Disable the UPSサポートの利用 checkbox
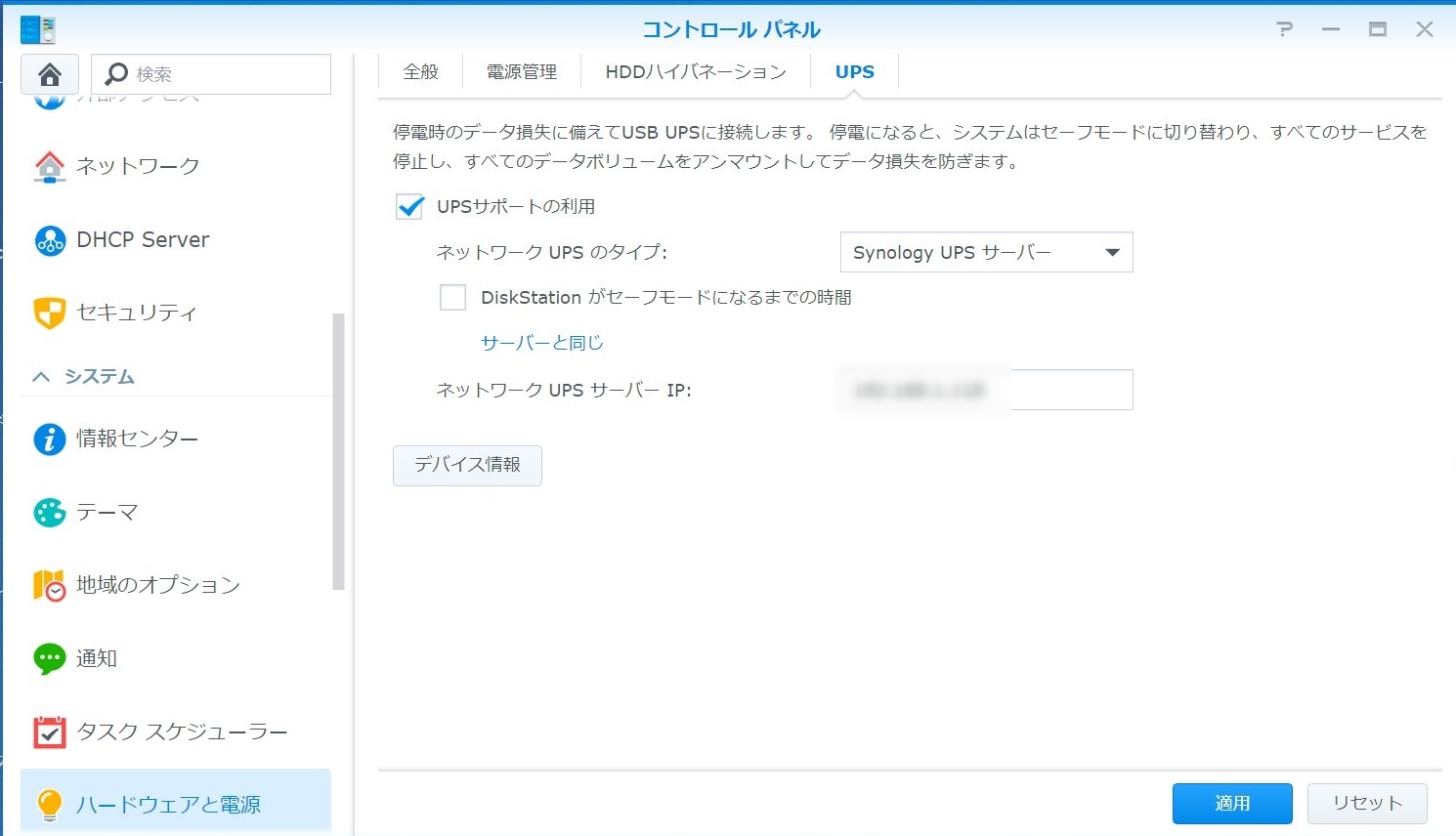The height and width of the screenshot is (836, 1456). tap(409, 206)
